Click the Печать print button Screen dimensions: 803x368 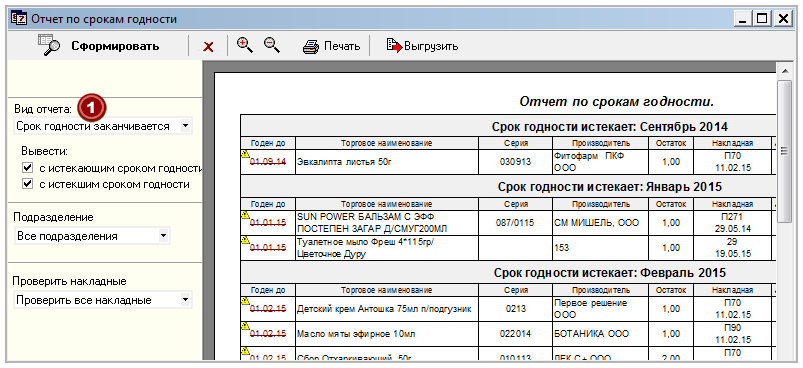pos(331,46)
